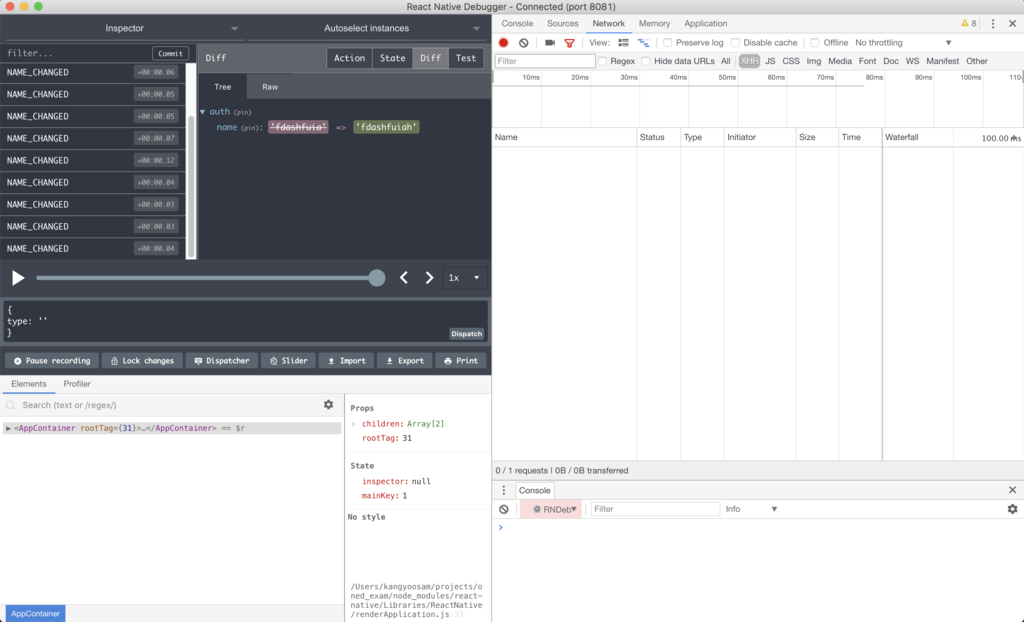Image resolution: width=1024 pixels, height=622 pixels.
Task: Switch to the Console tab
Action: [x=517, y=24]
